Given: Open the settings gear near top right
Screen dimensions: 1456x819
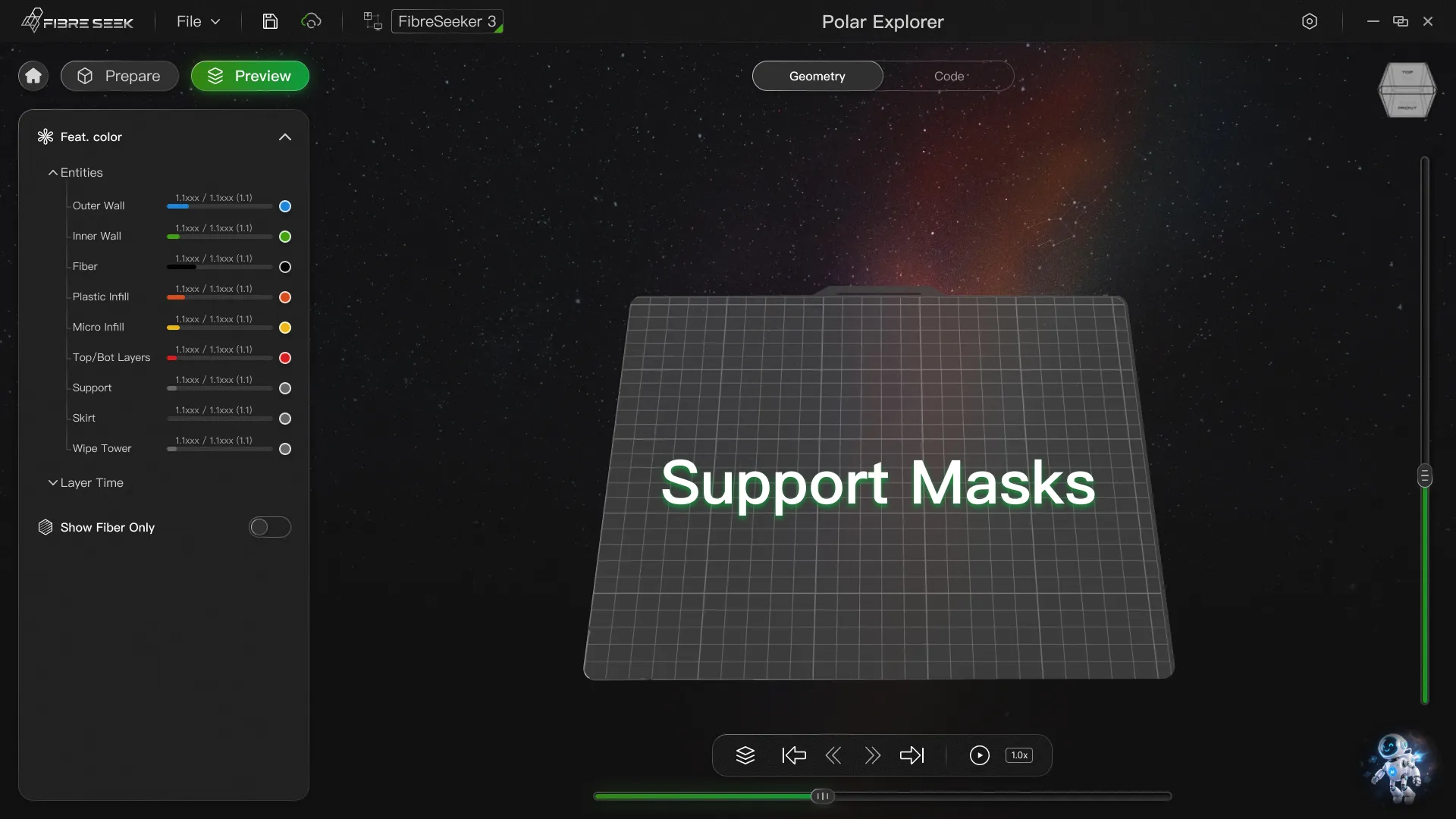Looking at the screenshot, I should coord(1310,21).
